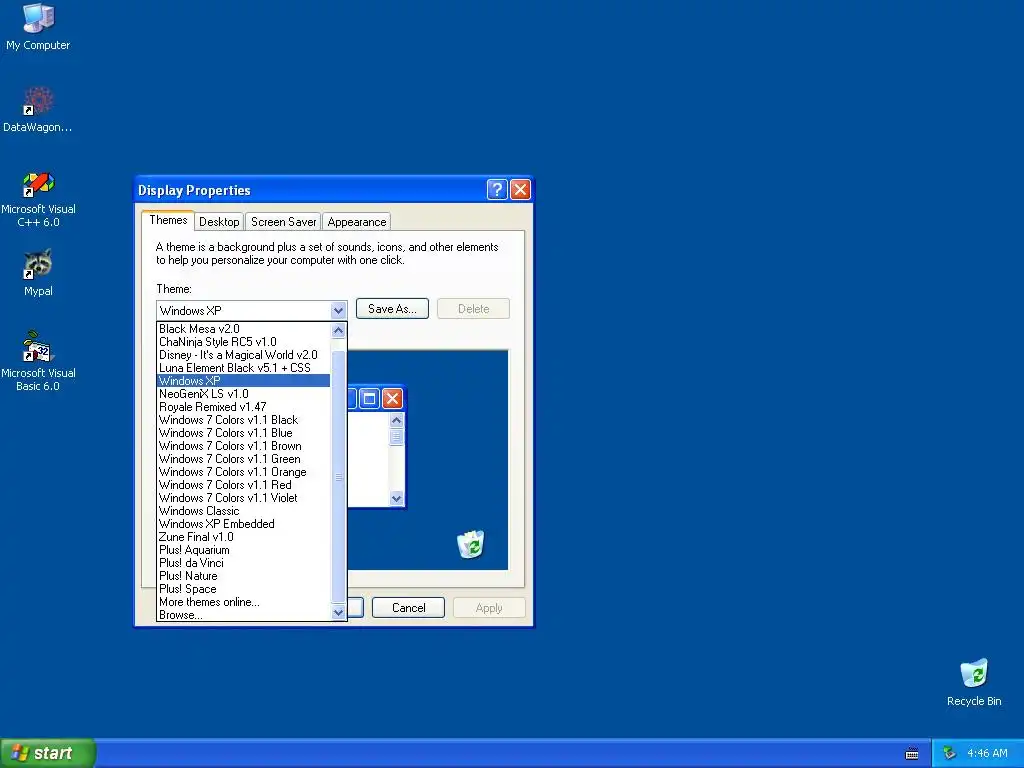Click theme list scrollbar down arrow
Screen dimensions: 1024x768
point(338,613)
